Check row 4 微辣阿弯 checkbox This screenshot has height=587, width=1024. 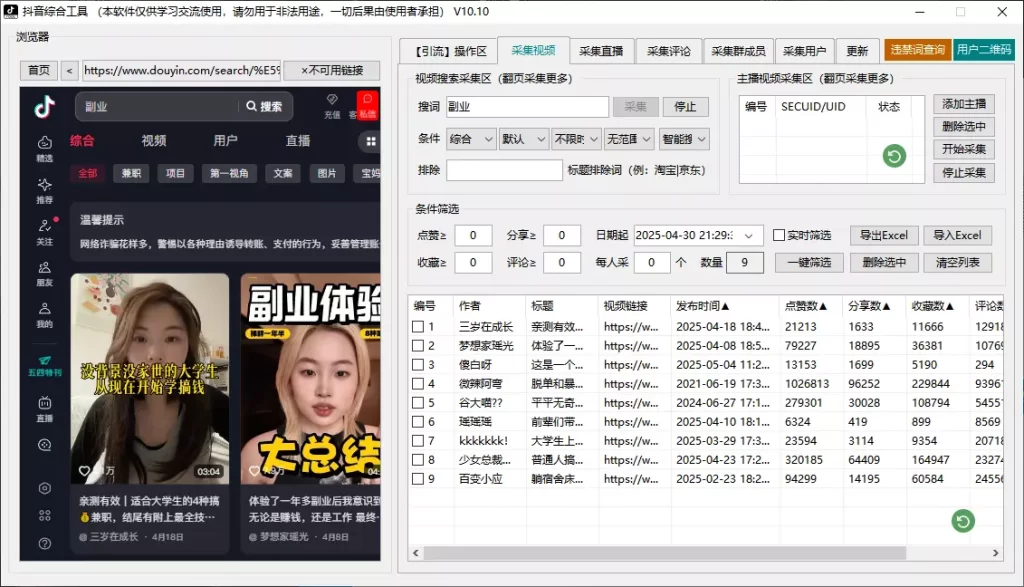coord(418,383)
